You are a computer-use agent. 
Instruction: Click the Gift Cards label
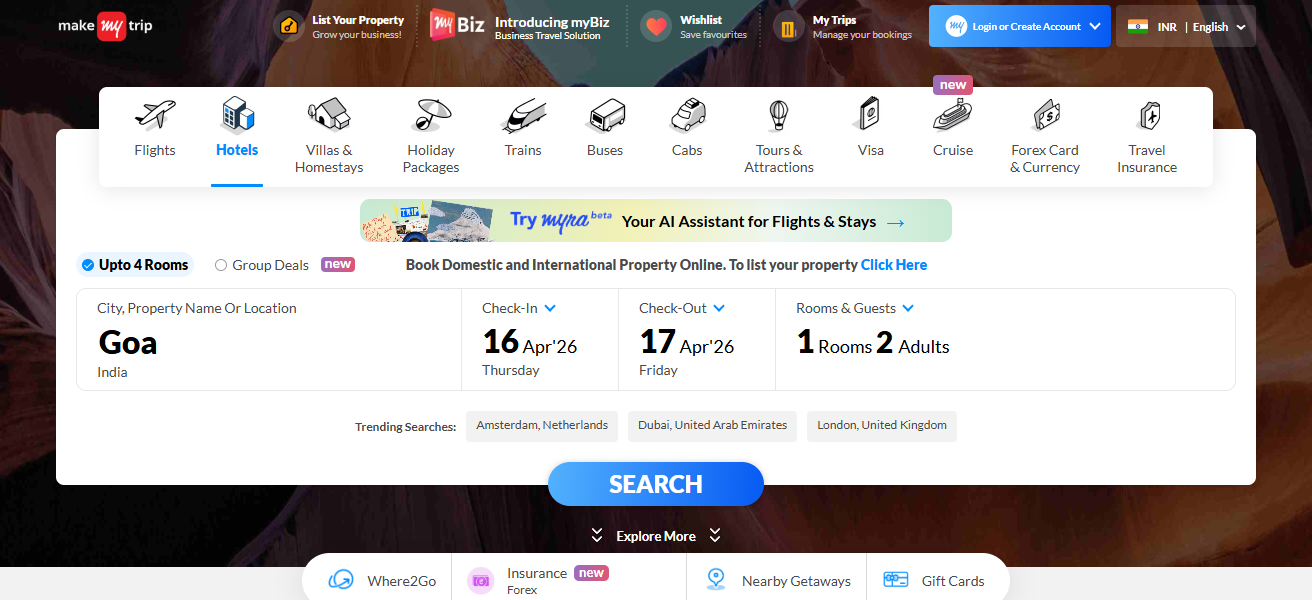tap(953, 581)
